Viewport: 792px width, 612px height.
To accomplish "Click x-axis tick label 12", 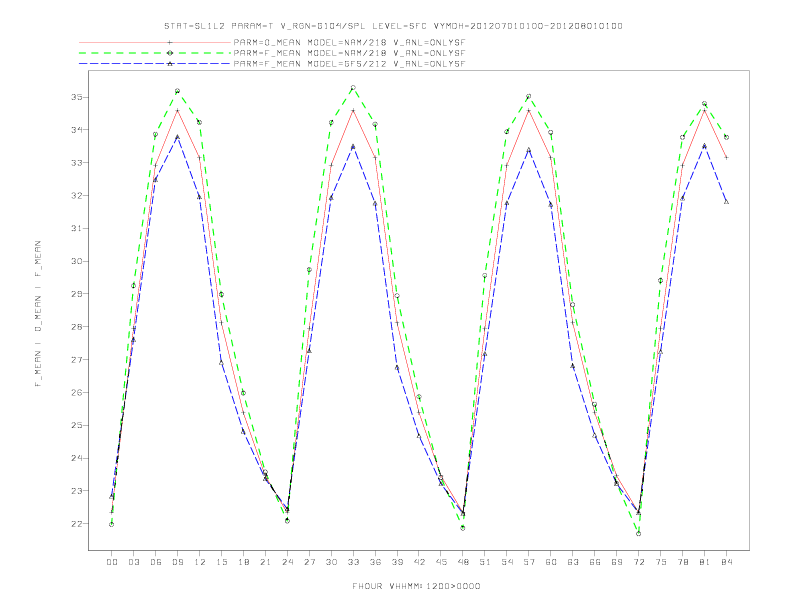I will tap(200, 562).
